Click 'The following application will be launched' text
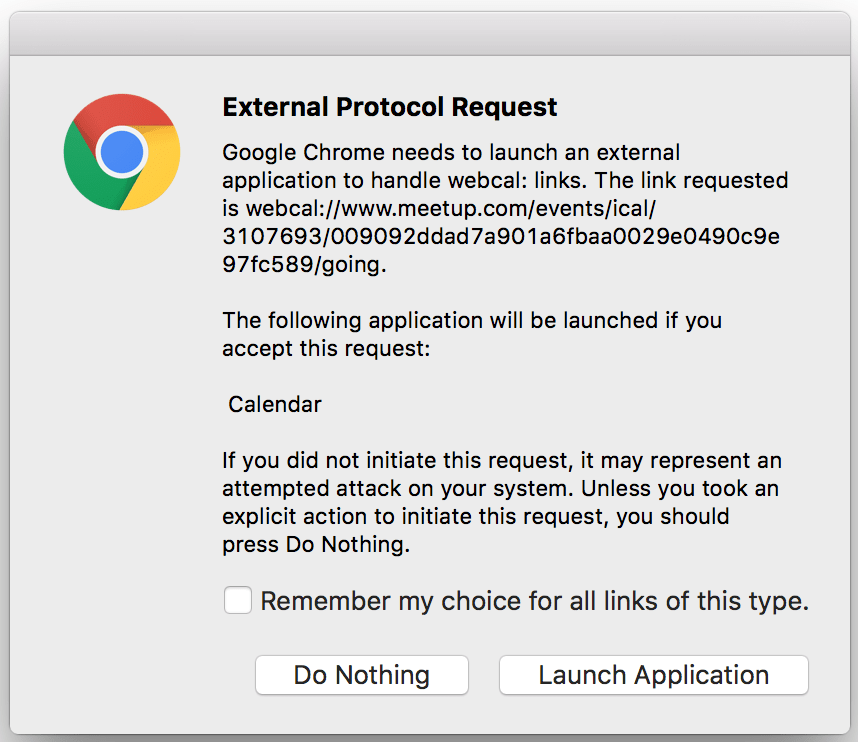This screenshot has width=858, height=742. [x=472, y=321]
